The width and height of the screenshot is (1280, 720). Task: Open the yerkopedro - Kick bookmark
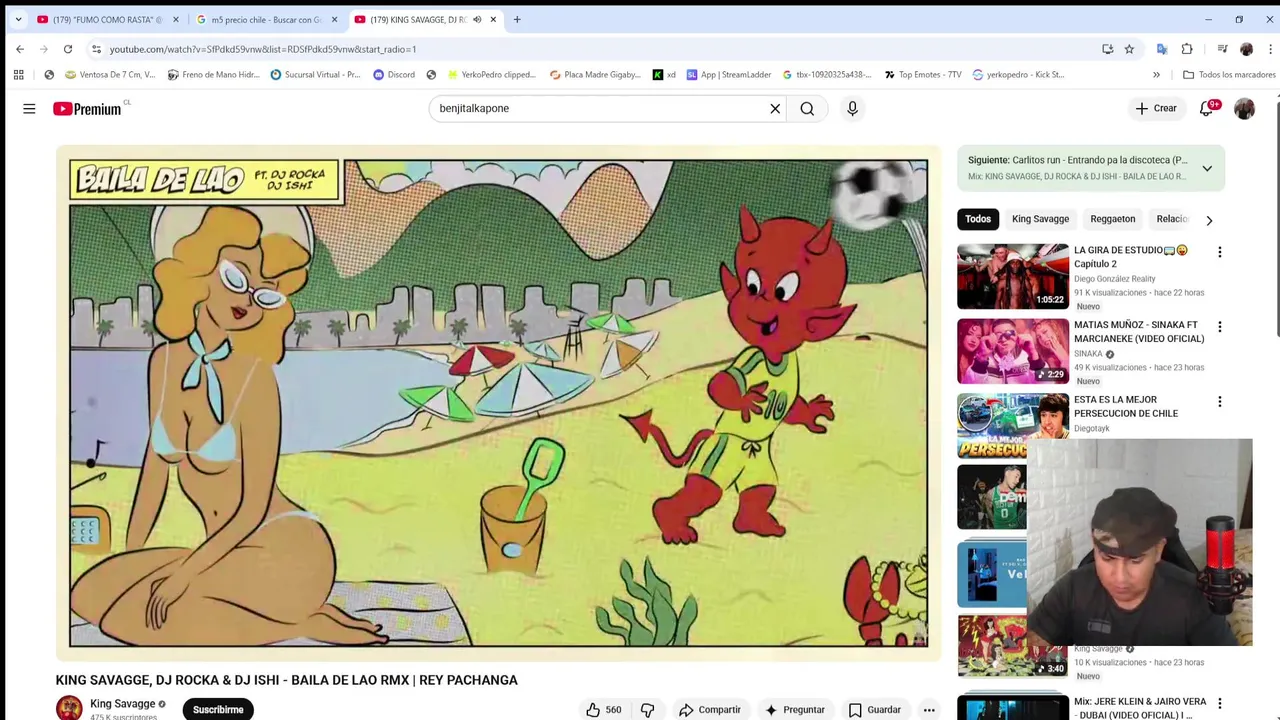[x=1019, y=75]
